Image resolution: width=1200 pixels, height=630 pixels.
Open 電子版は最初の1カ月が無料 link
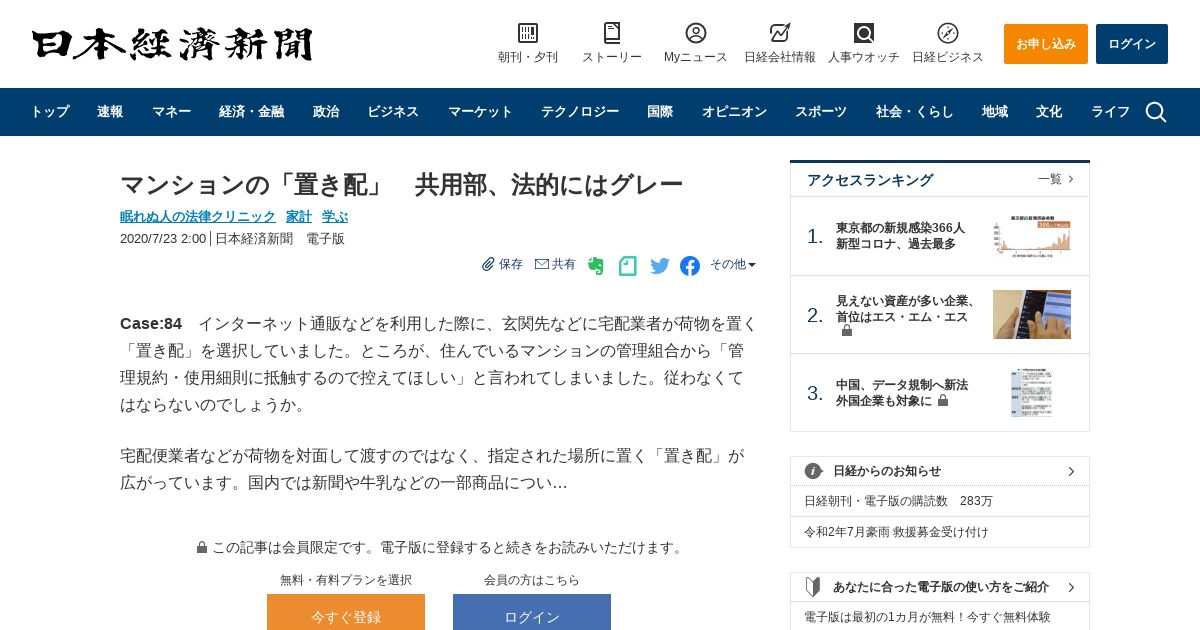click(927, 617)
